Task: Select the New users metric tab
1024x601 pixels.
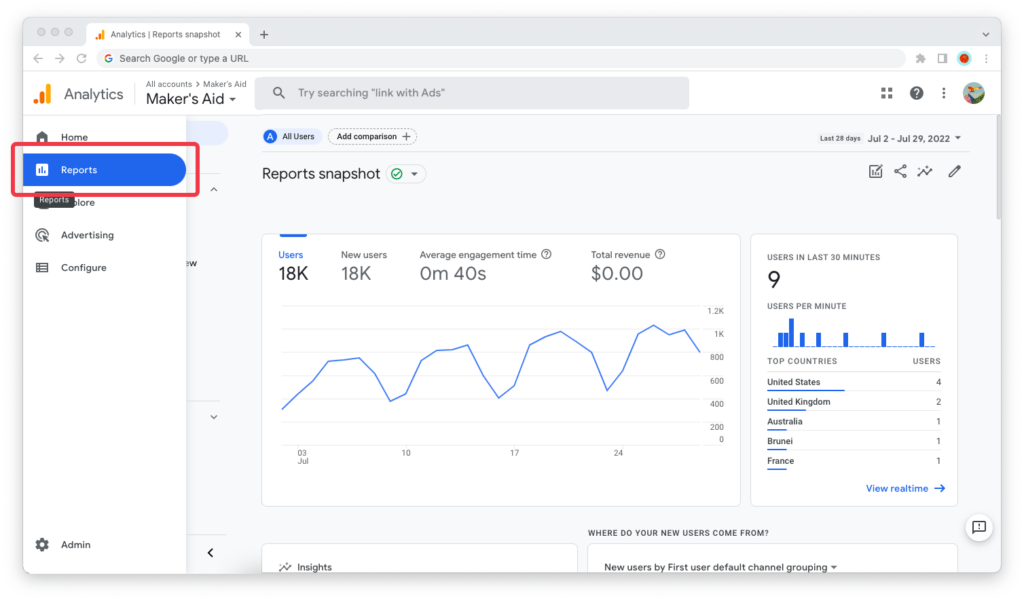Action: [x=364, y=266]
